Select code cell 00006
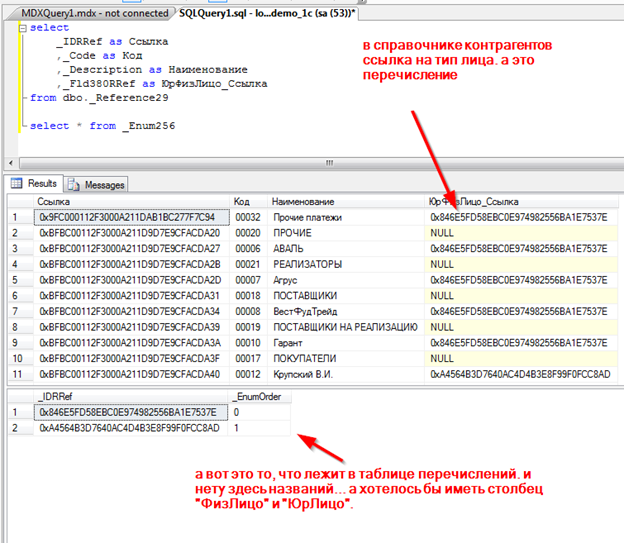This screenshot has height=543, width=624. pos(249,249)
